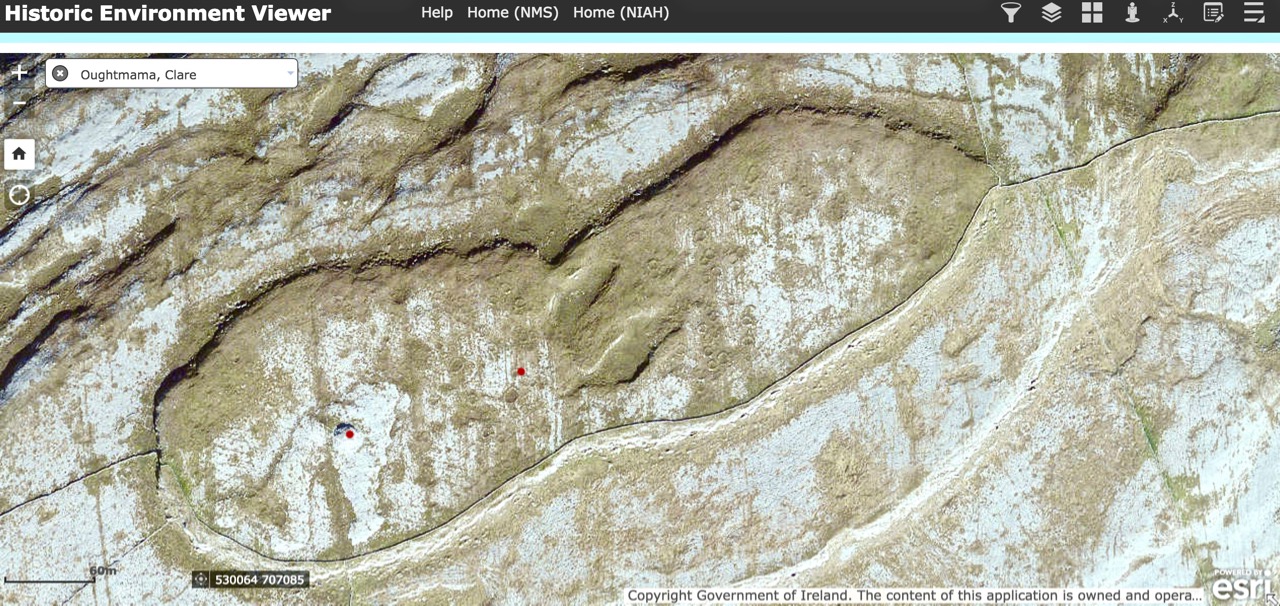Screen dimensions: 1280x606
Task: Click the coordinate capture icon beside 530064 707085
Action: click(x=201, y=580)
